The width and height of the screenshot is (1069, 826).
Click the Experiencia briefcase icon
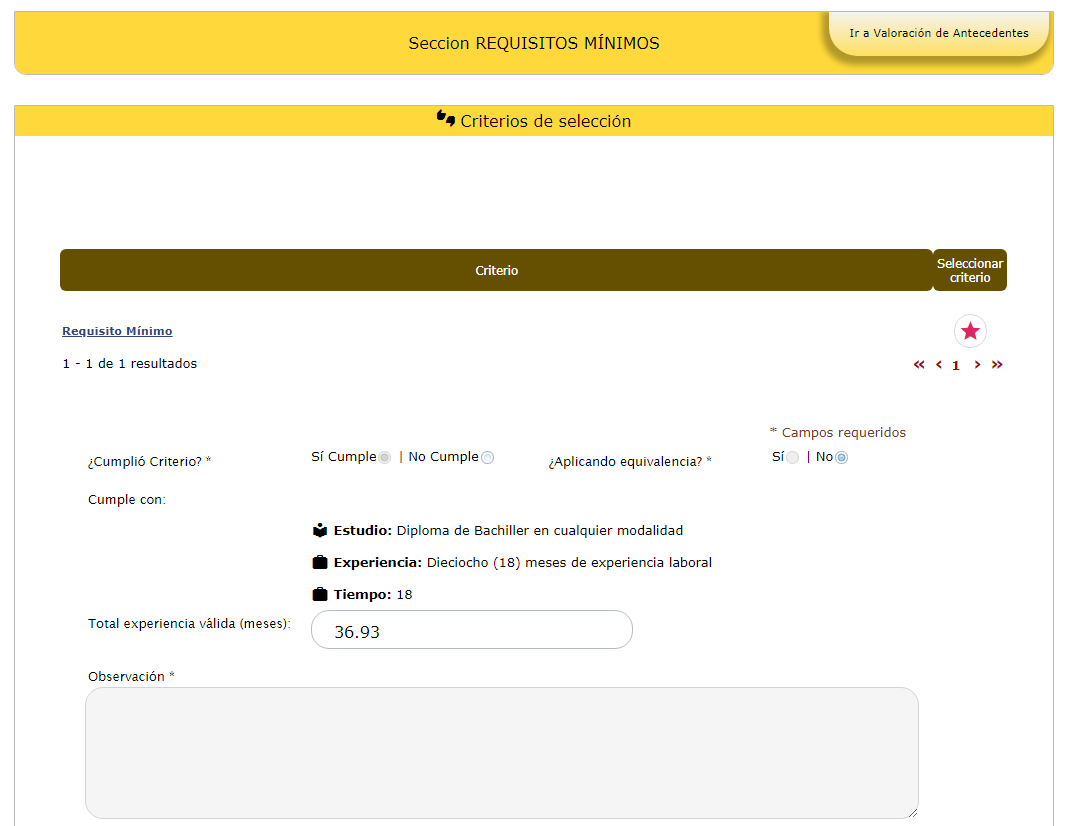click(320, 562)
